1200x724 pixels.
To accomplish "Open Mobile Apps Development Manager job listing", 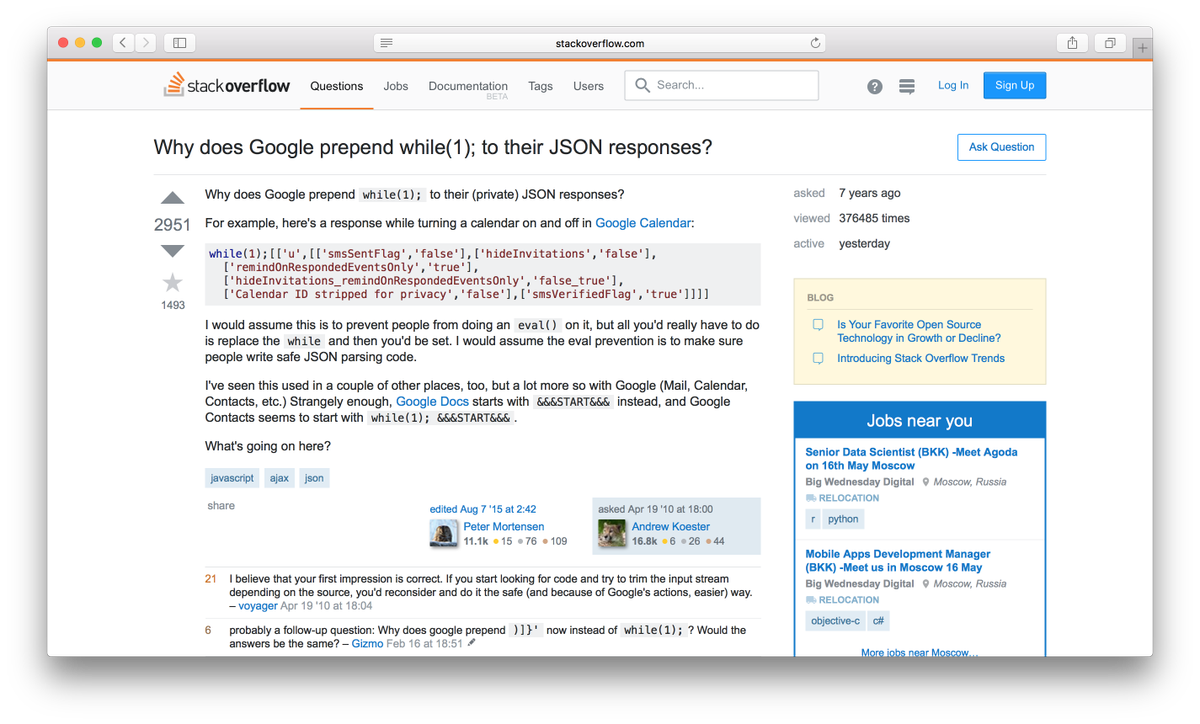I will pyautogui.click(x=898, y=561).
